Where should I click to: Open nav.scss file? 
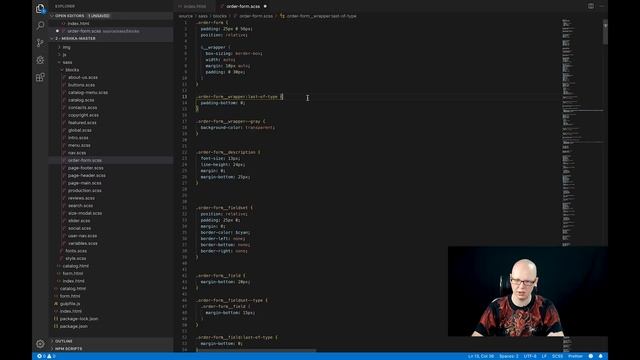(x=77, y=153)
